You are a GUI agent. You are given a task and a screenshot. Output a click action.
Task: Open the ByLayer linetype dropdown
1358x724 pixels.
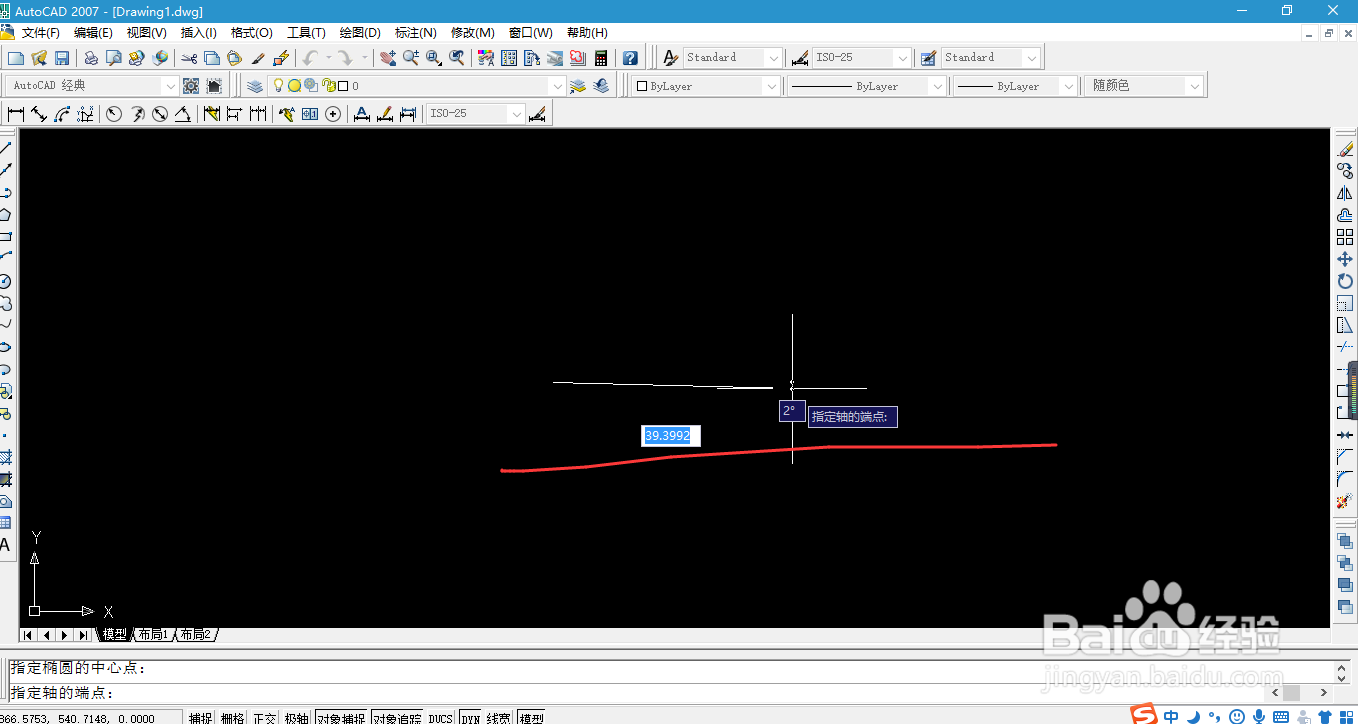tap(937, 86)
